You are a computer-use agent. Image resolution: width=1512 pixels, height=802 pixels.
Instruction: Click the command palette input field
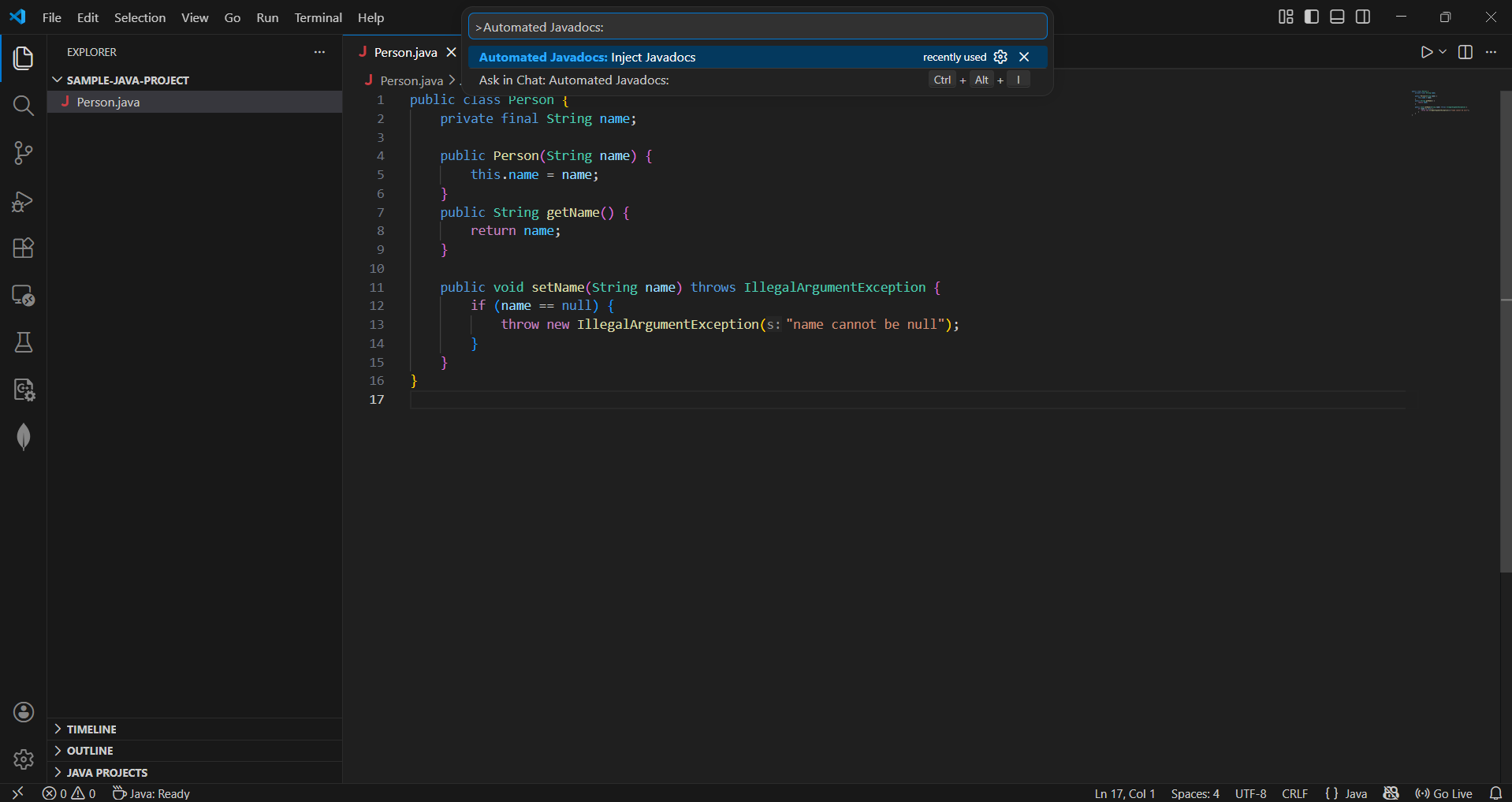757,27
